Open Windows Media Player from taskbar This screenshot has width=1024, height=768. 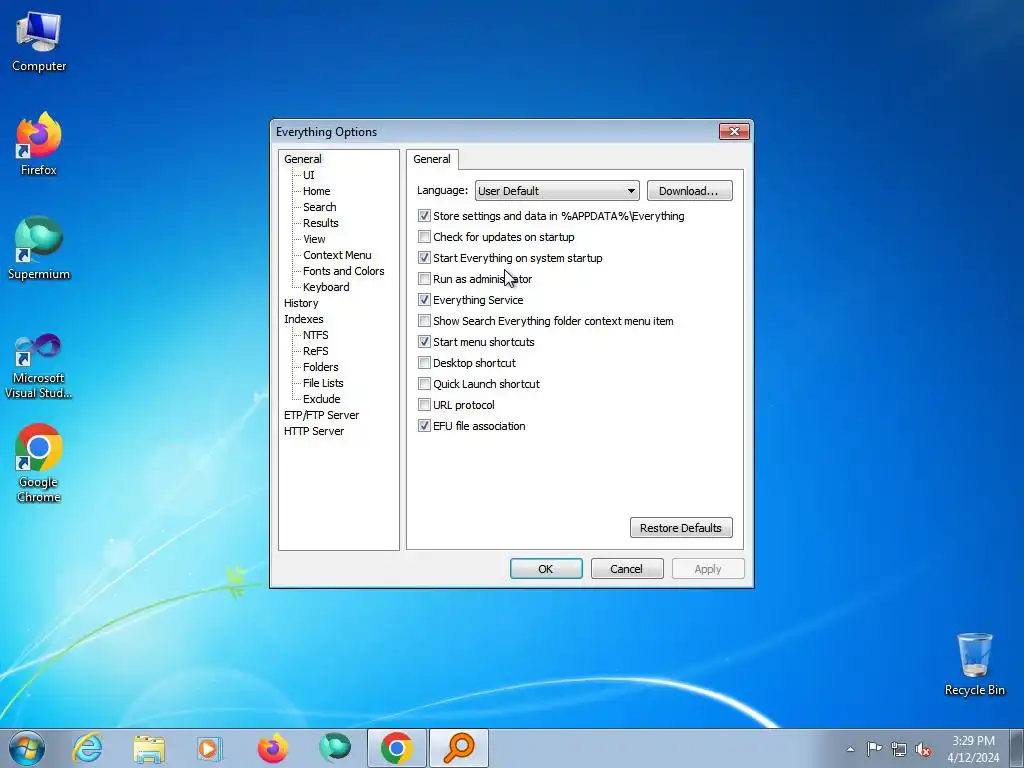coord(210,748)
